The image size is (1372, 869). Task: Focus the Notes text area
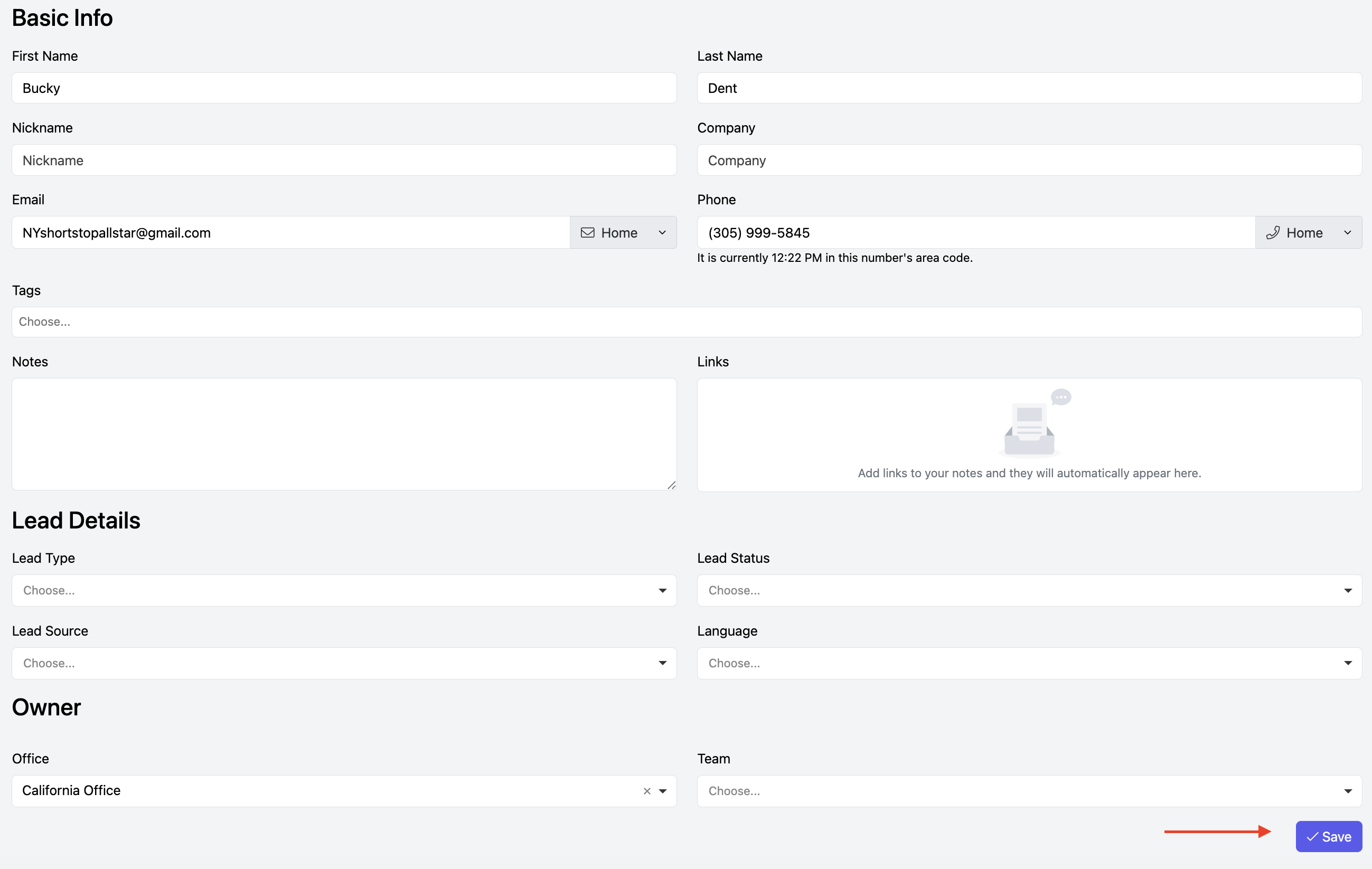(344, 434)
